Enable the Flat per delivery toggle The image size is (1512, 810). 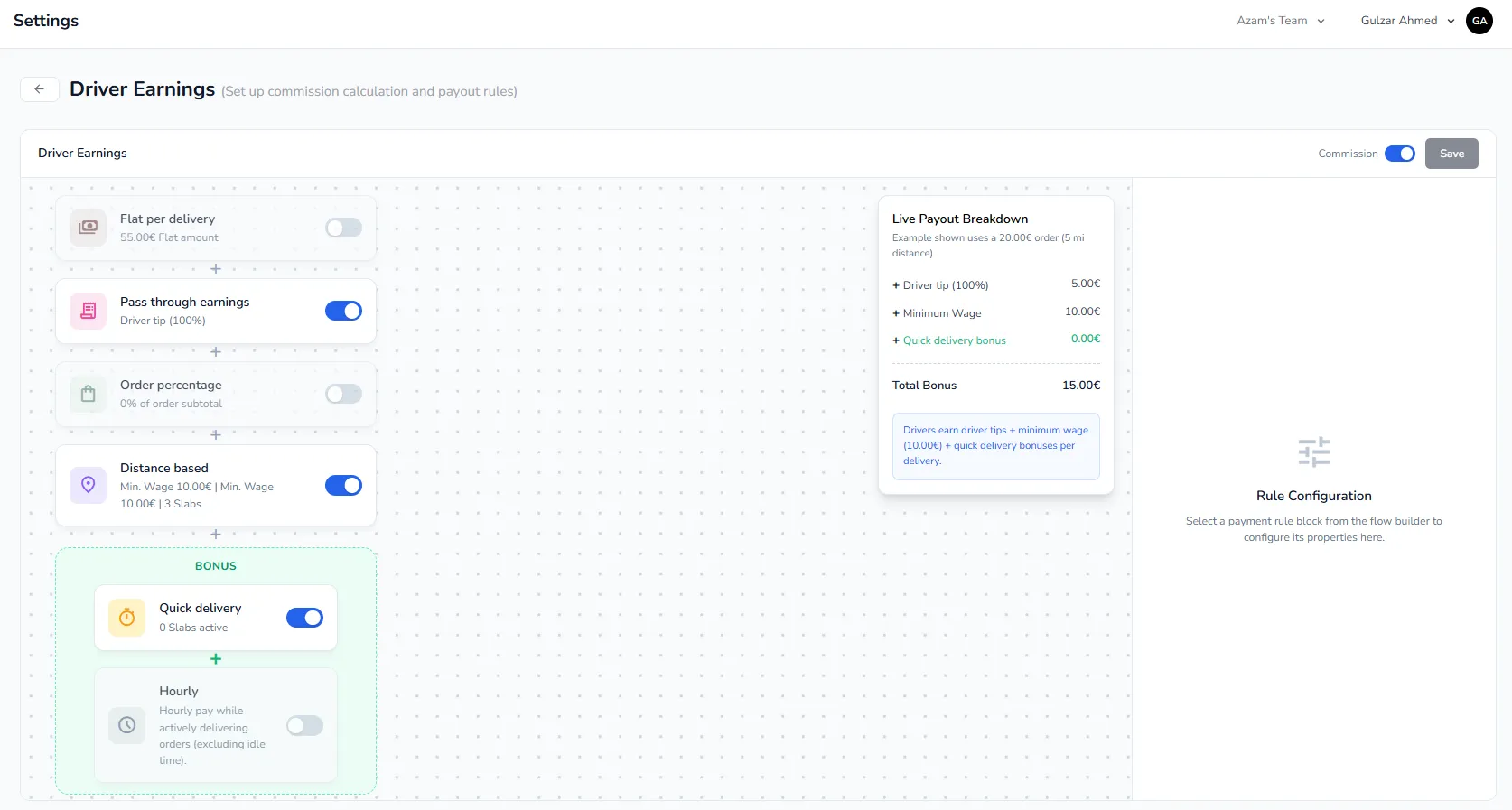click(343, 228)
